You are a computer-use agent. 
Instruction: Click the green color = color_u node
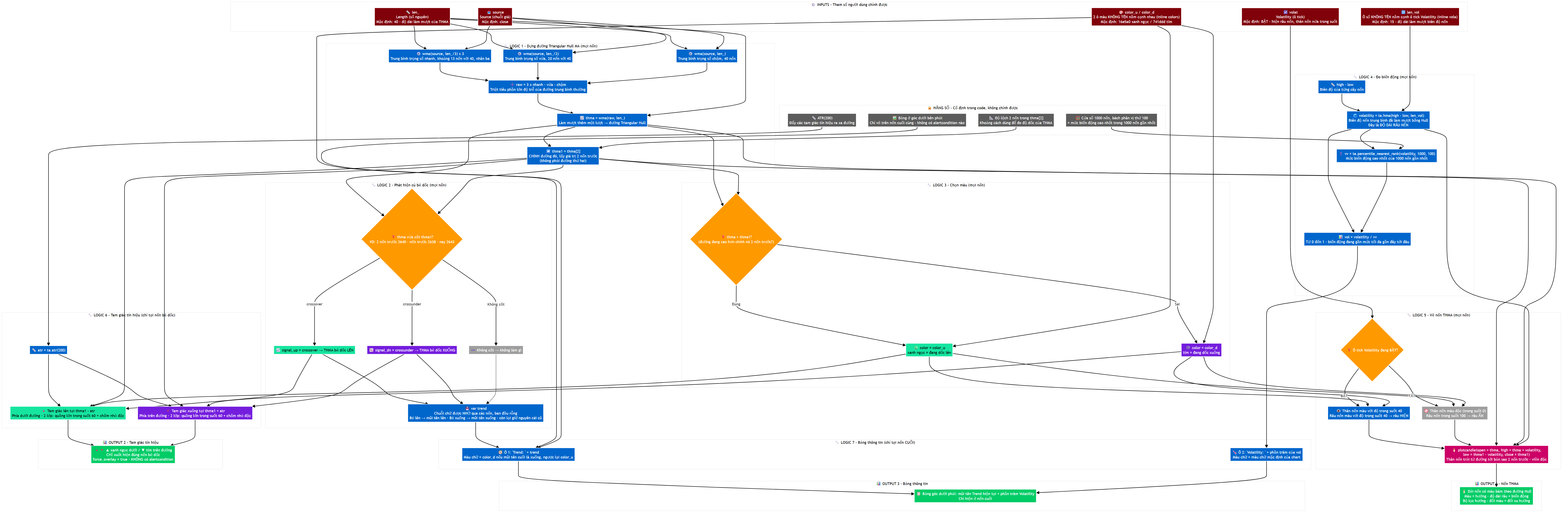929,350
